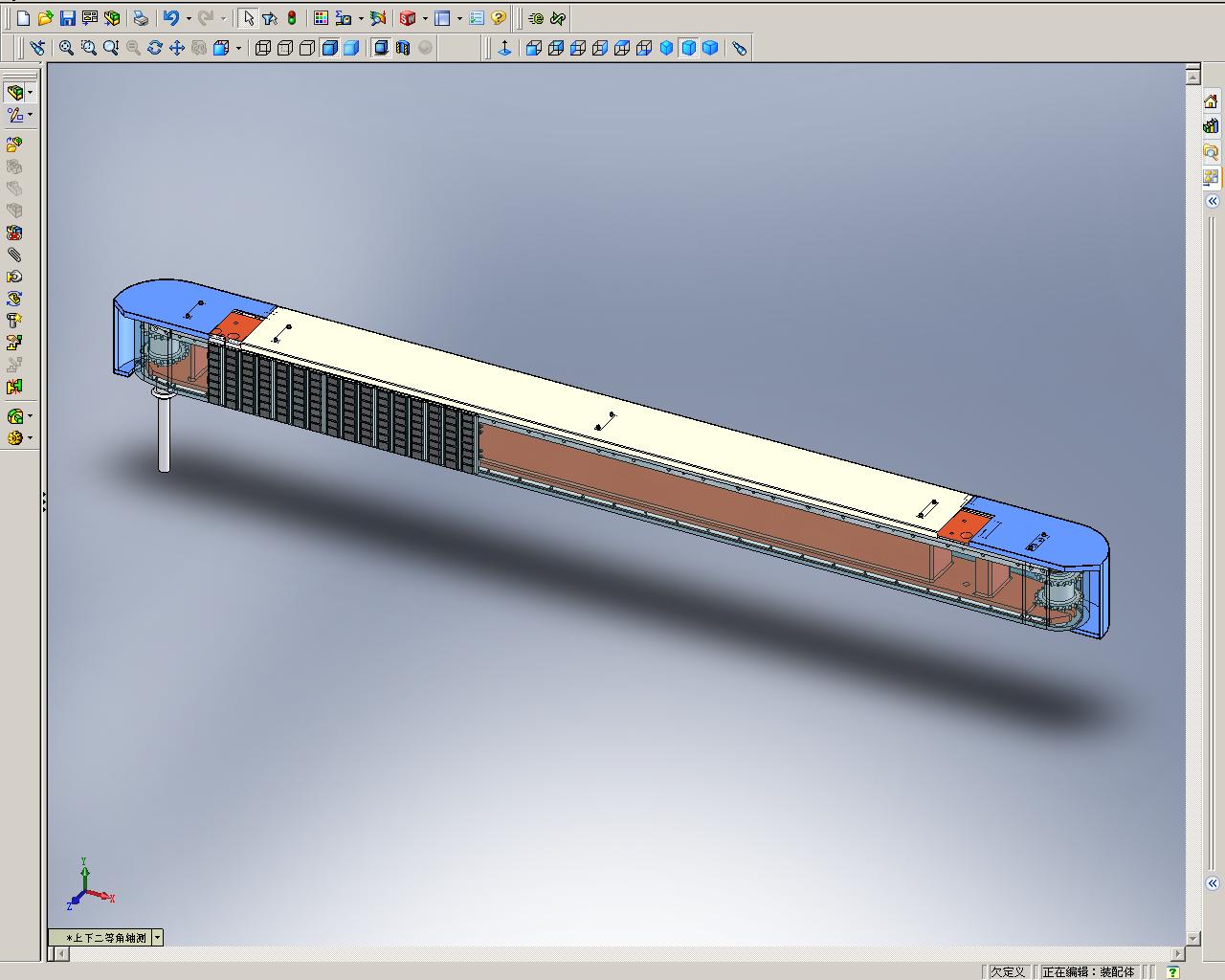
Task: Print the current document
Action: [141, 18]
